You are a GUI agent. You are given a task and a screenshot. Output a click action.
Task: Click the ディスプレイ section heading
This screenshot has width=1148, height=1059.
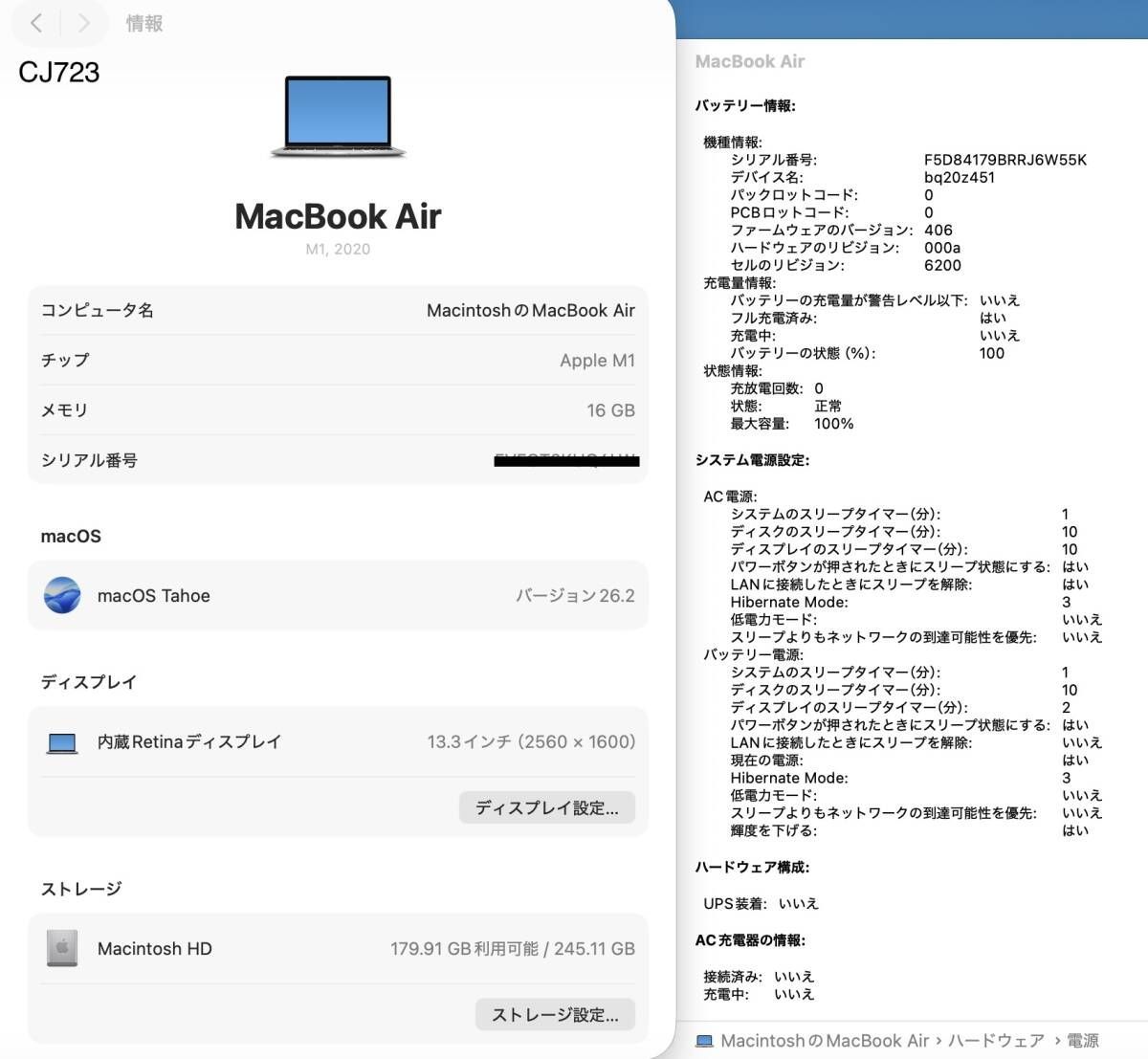89,682
